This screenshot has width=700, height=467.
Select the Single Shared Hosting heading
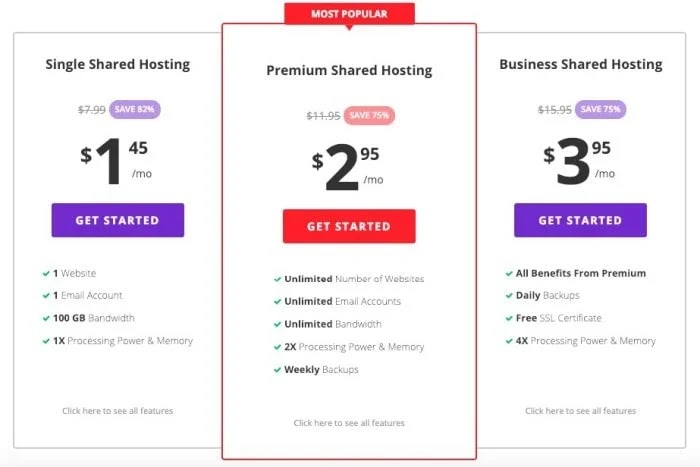click(117, 65)
